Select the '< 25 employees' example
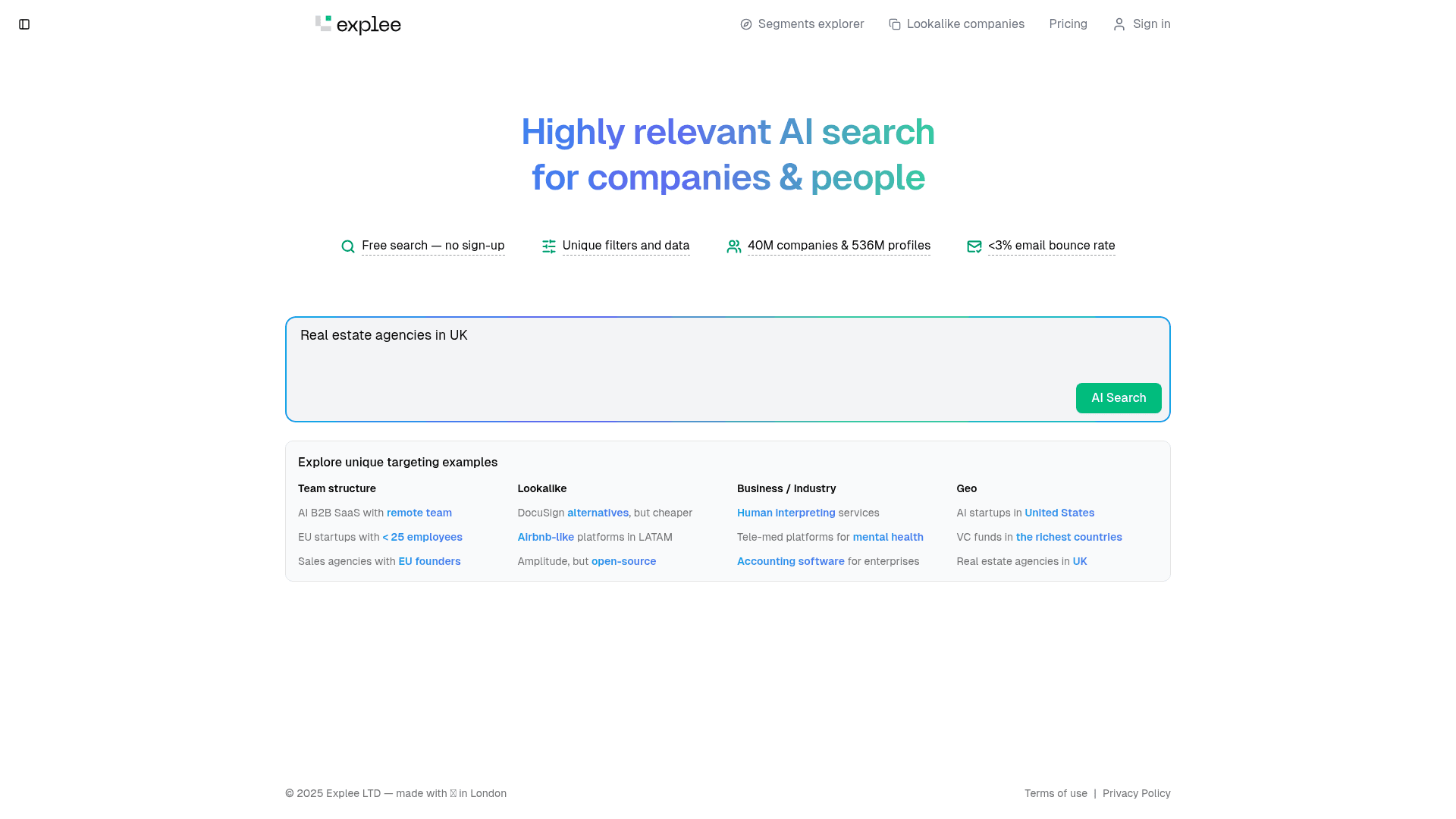The width and height of the screenshot is (1456, 819). [422, 537]
